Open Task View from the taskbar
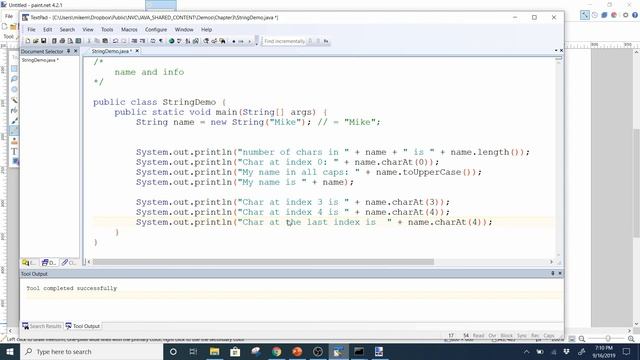 (x=193, y=351)
